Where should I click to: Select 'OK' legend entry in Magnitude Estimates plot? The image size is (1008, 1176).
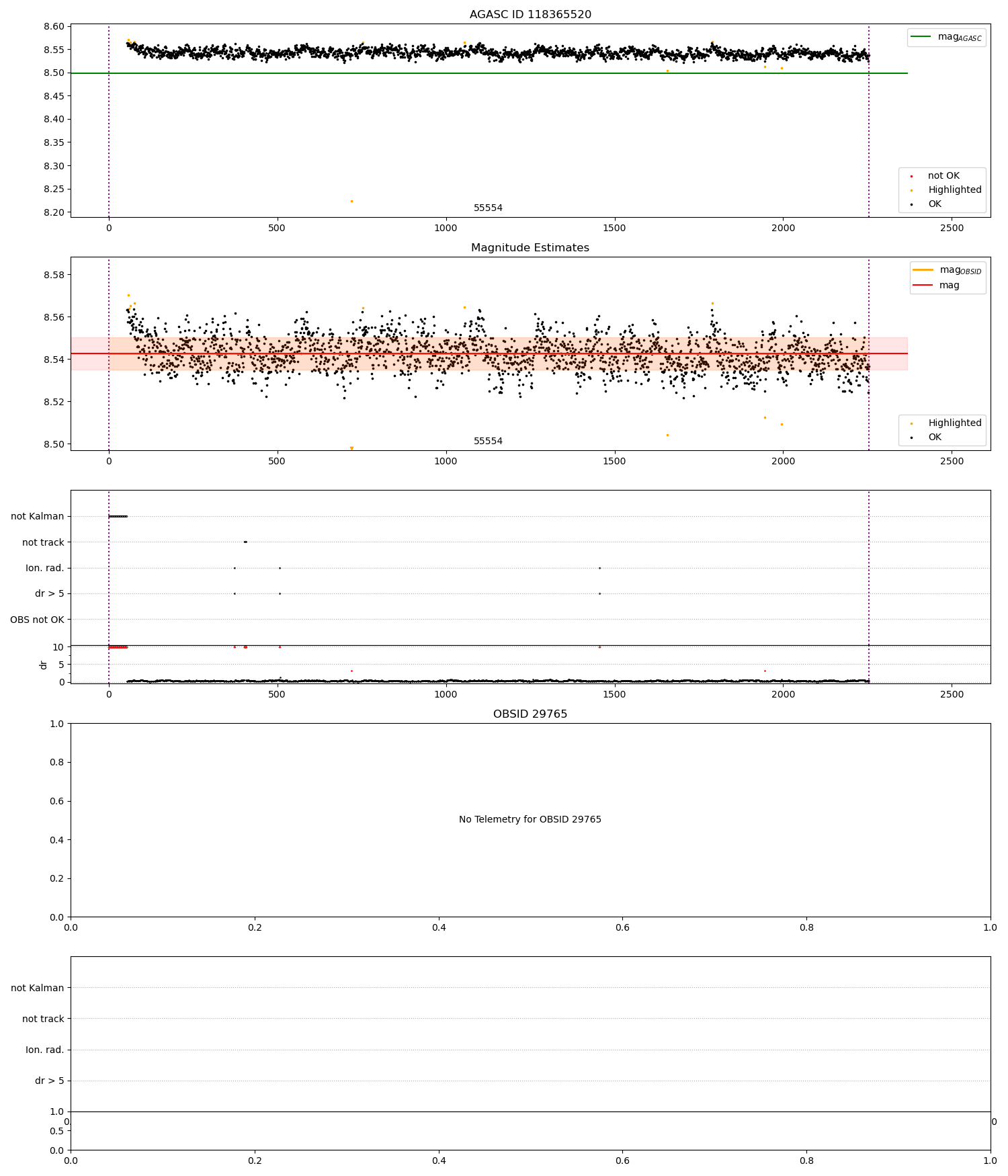[x=935, y=437]
